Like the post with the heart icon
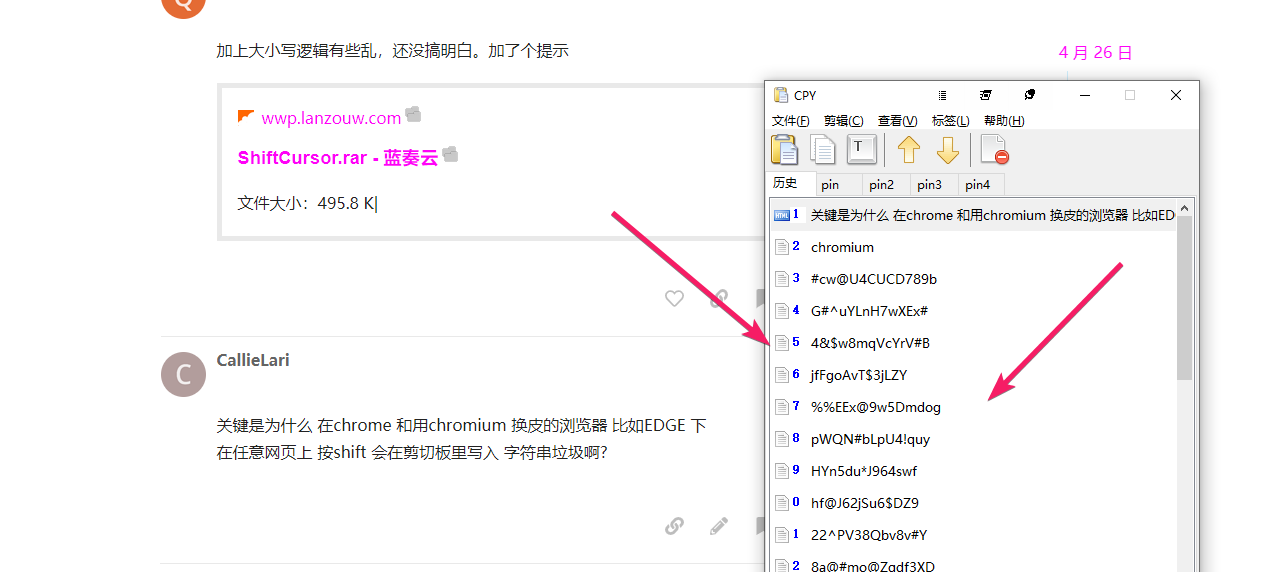 click(x=674, y=298)
